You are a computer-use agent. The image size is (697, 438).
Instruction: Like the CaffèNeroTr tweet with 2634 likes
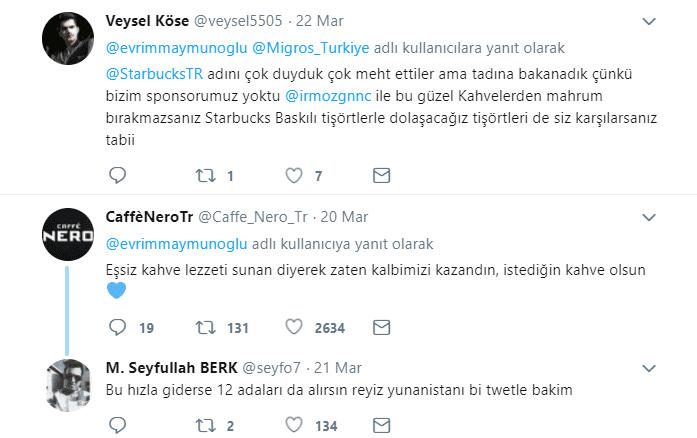point(294,327)
